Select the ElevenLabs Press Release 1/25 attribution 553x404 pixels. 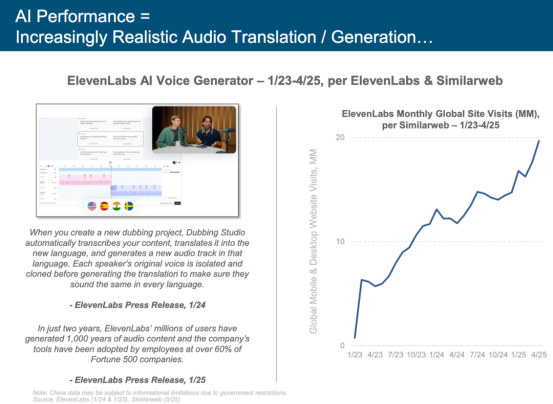click(137, 380)
